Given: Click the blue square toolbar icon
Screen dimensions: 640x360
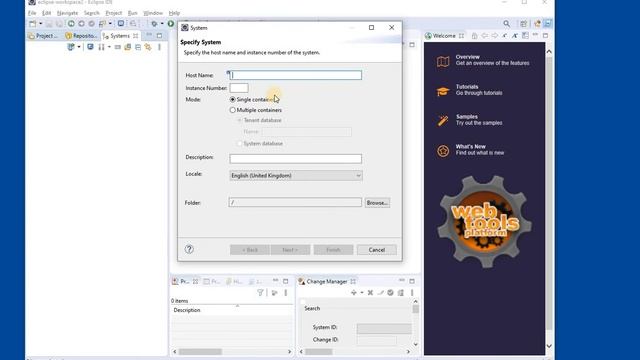Looking at the screenshot, I should pyautogui.click(x=121, y=24).
